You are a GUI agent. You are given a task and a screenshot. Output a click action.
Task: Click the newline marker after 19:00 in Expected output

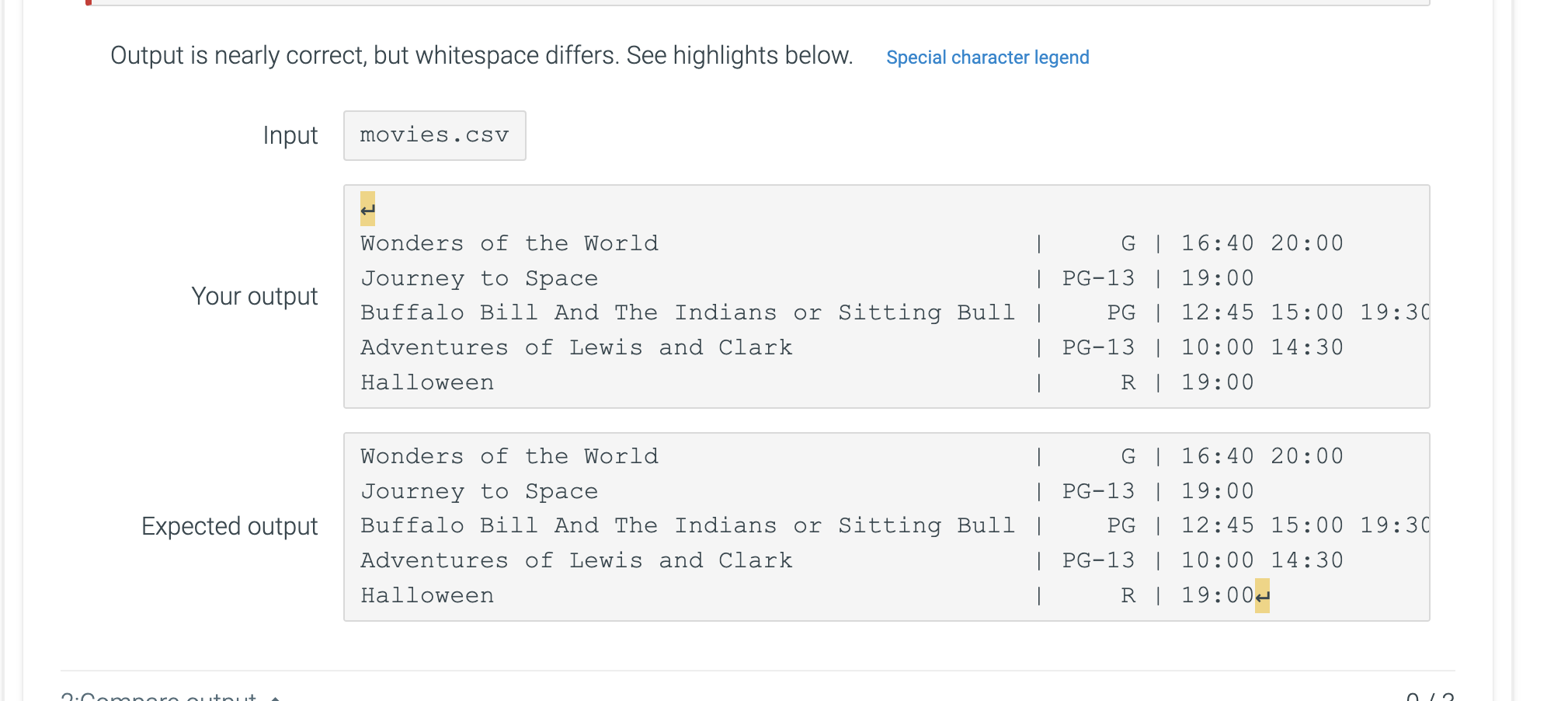1262,595
